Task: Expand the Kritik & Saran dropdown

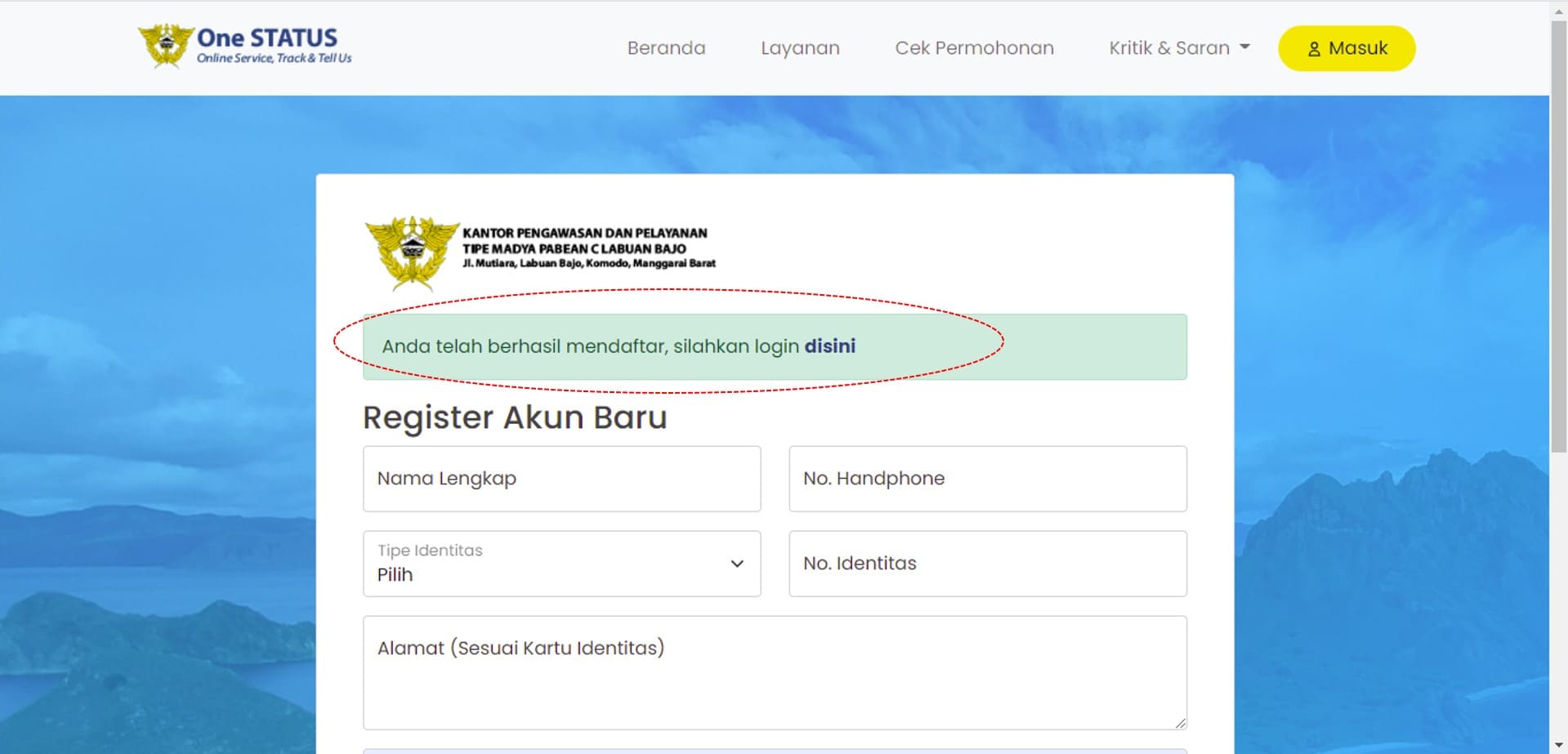Action: tap(1179, 48)
